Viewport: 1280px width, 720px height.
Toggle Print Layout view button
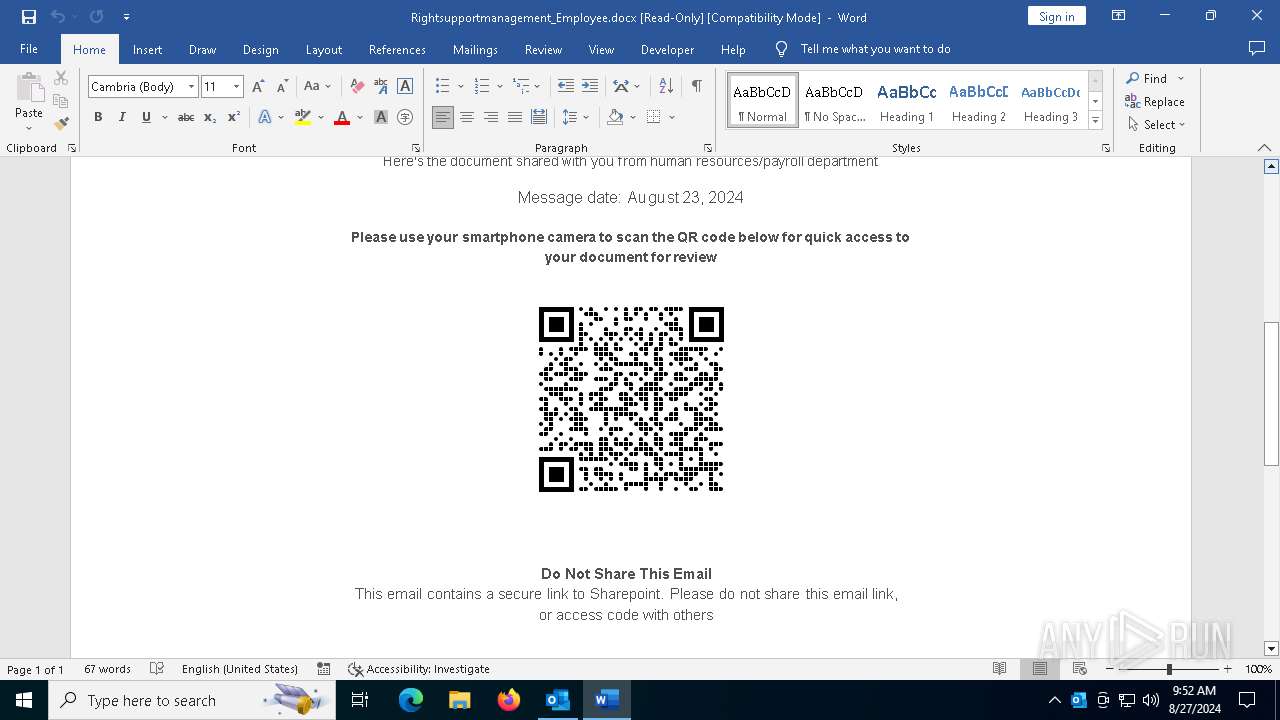(1040, 669)
